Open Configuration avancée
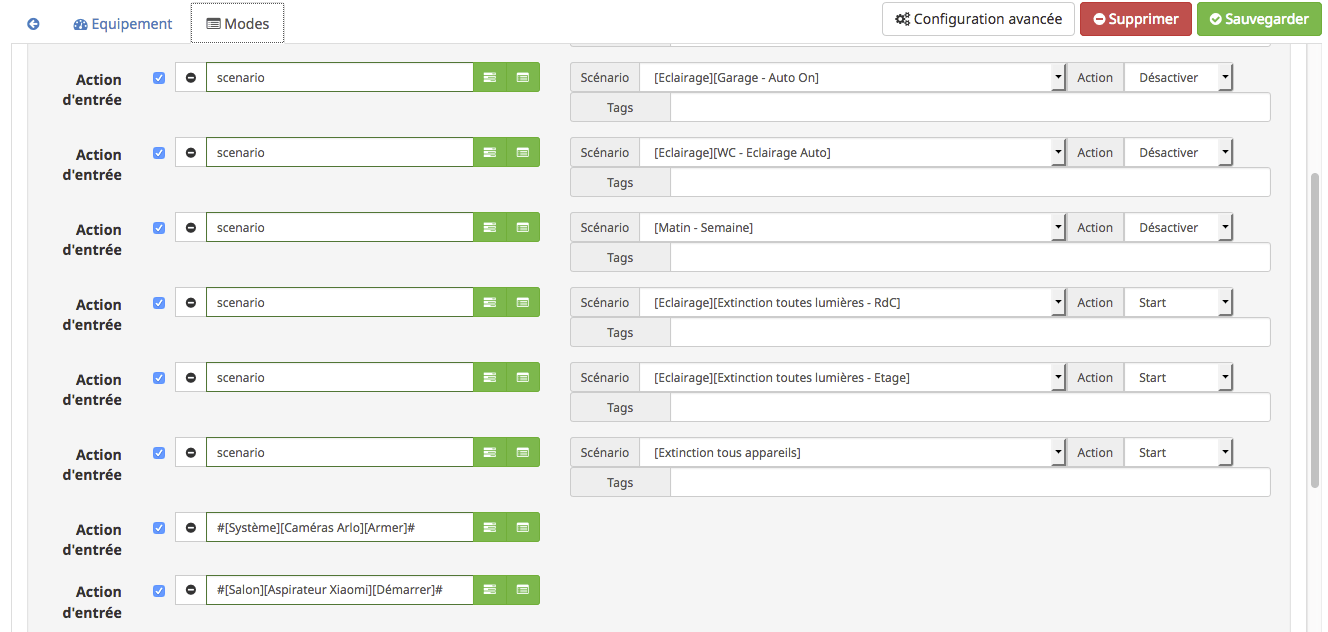Image resolution: width=1328 pixels, height=632 pixels. 978,19
